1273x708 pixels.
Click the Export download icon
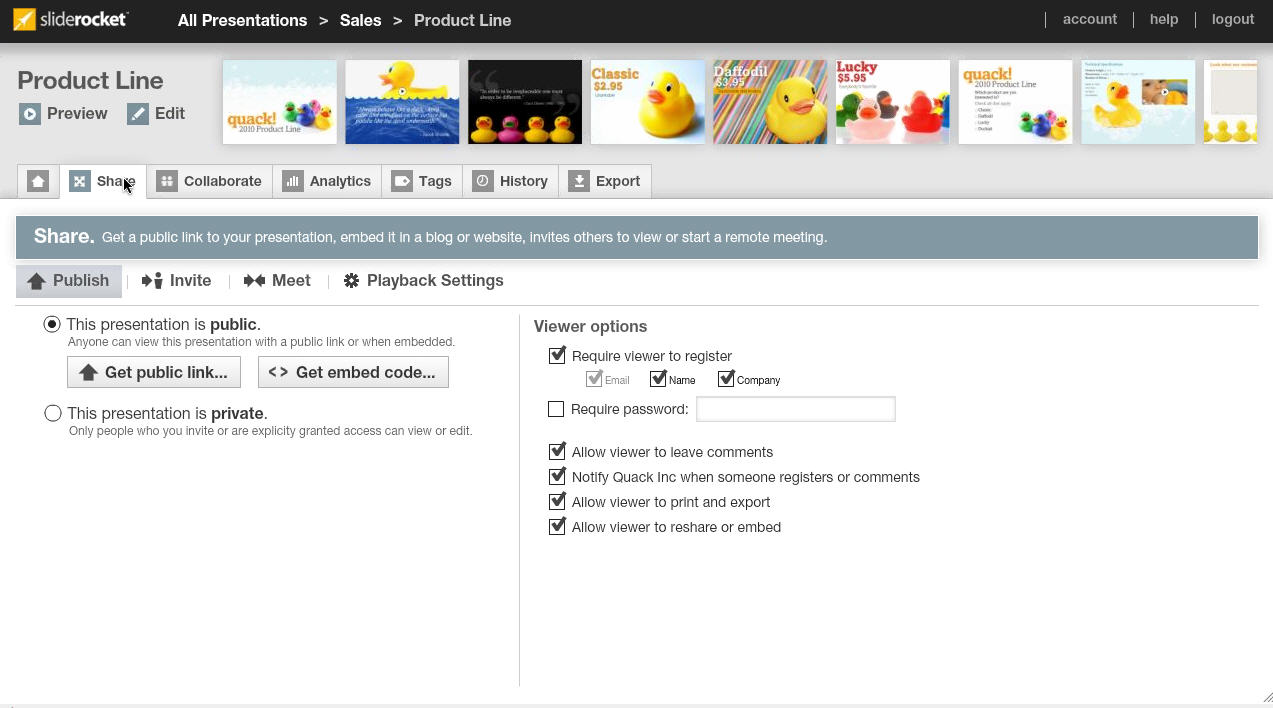tap(579, 181)
